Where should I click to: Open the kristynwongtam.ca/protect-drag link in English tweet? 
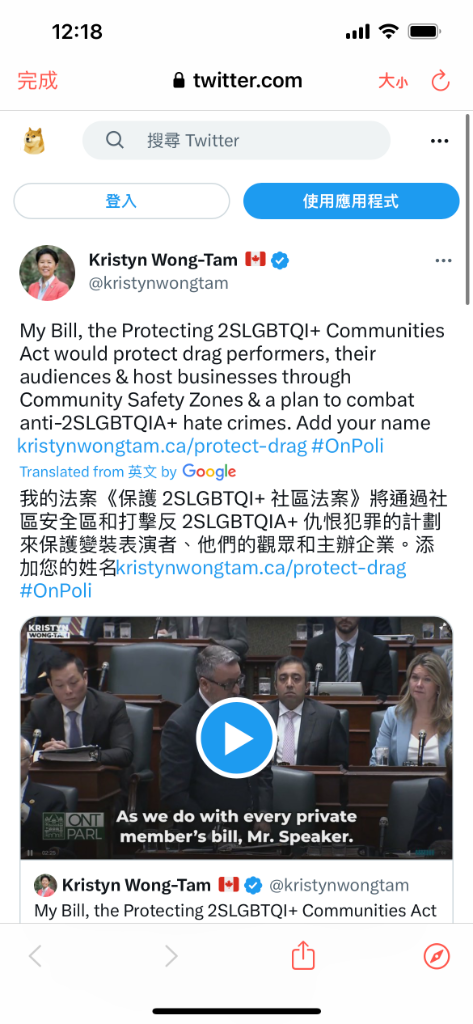coord(162,446)
